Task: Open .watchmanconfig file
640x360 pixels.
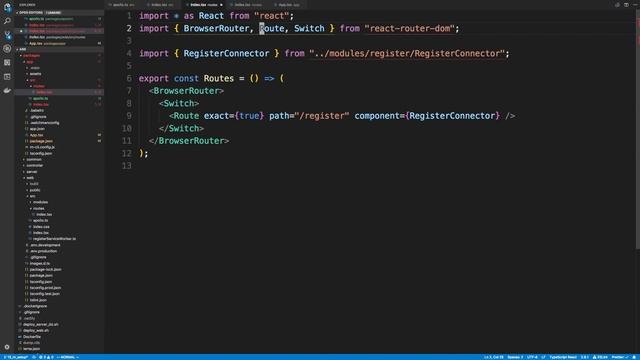Action: 44,123
